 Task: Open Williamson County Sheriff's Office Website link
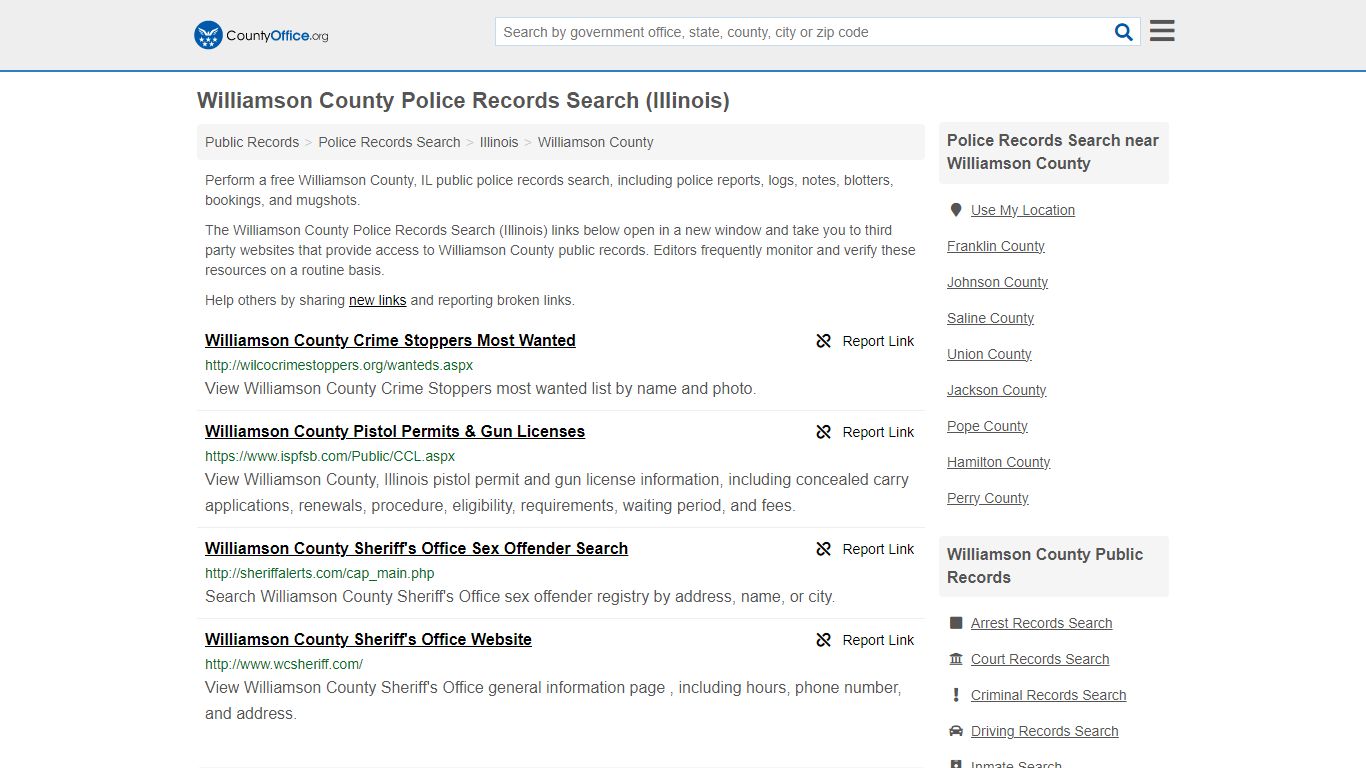pyautogui.click(x=368, y=639)
